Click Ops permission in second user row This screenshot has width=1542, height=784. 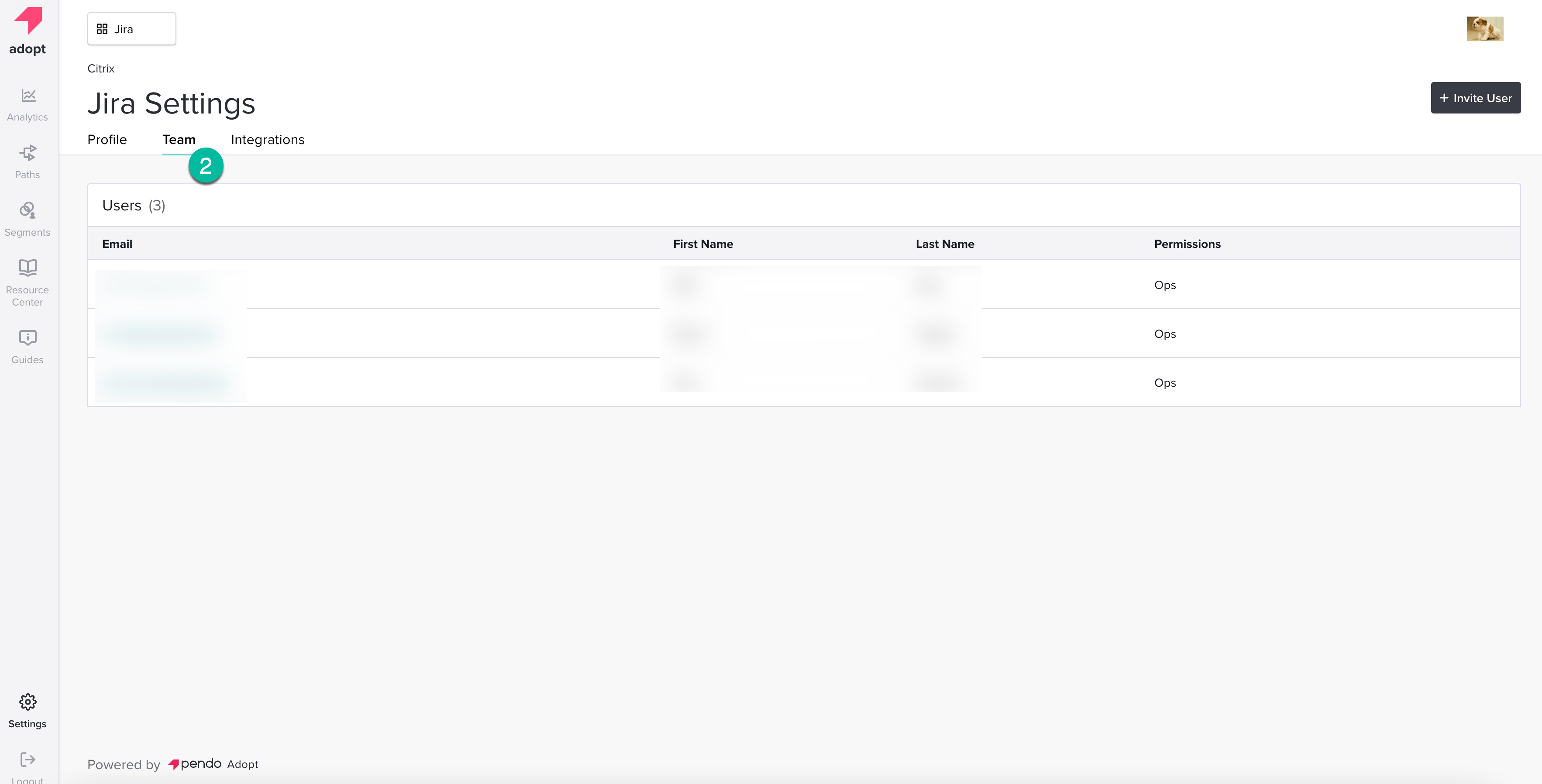(1165, 334)
